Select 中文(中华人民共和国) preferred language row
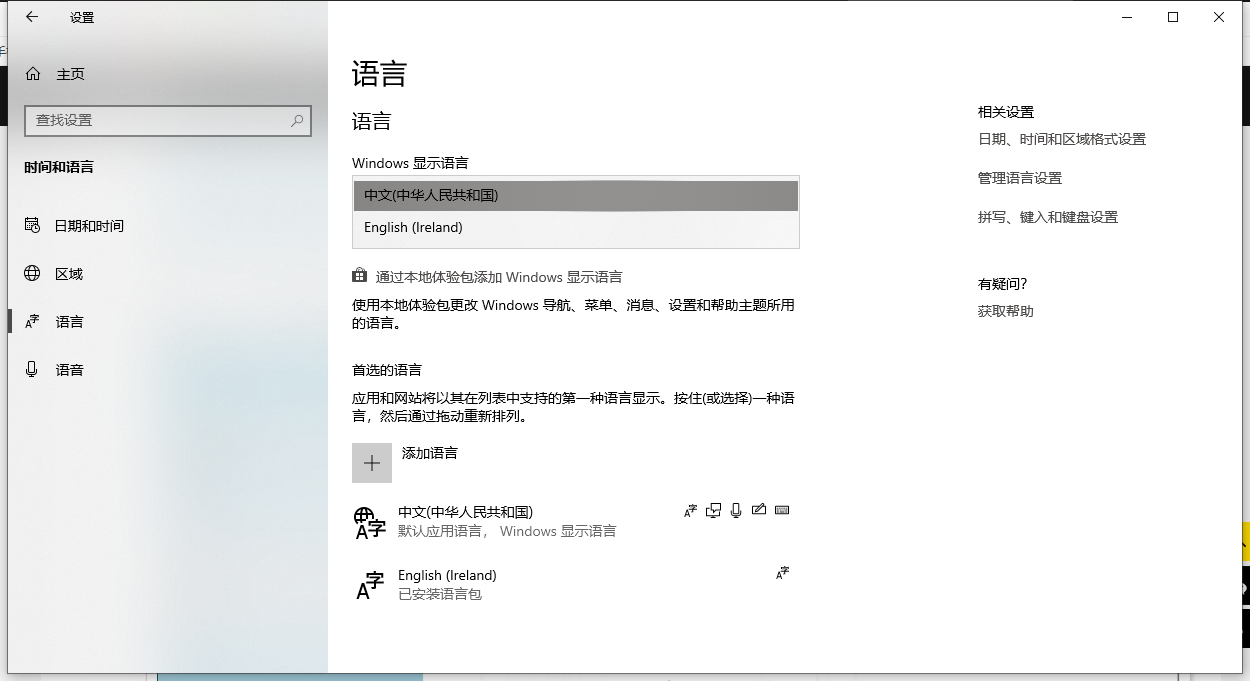The width and height of the screenshot is (1250, 681). (576, 522)
